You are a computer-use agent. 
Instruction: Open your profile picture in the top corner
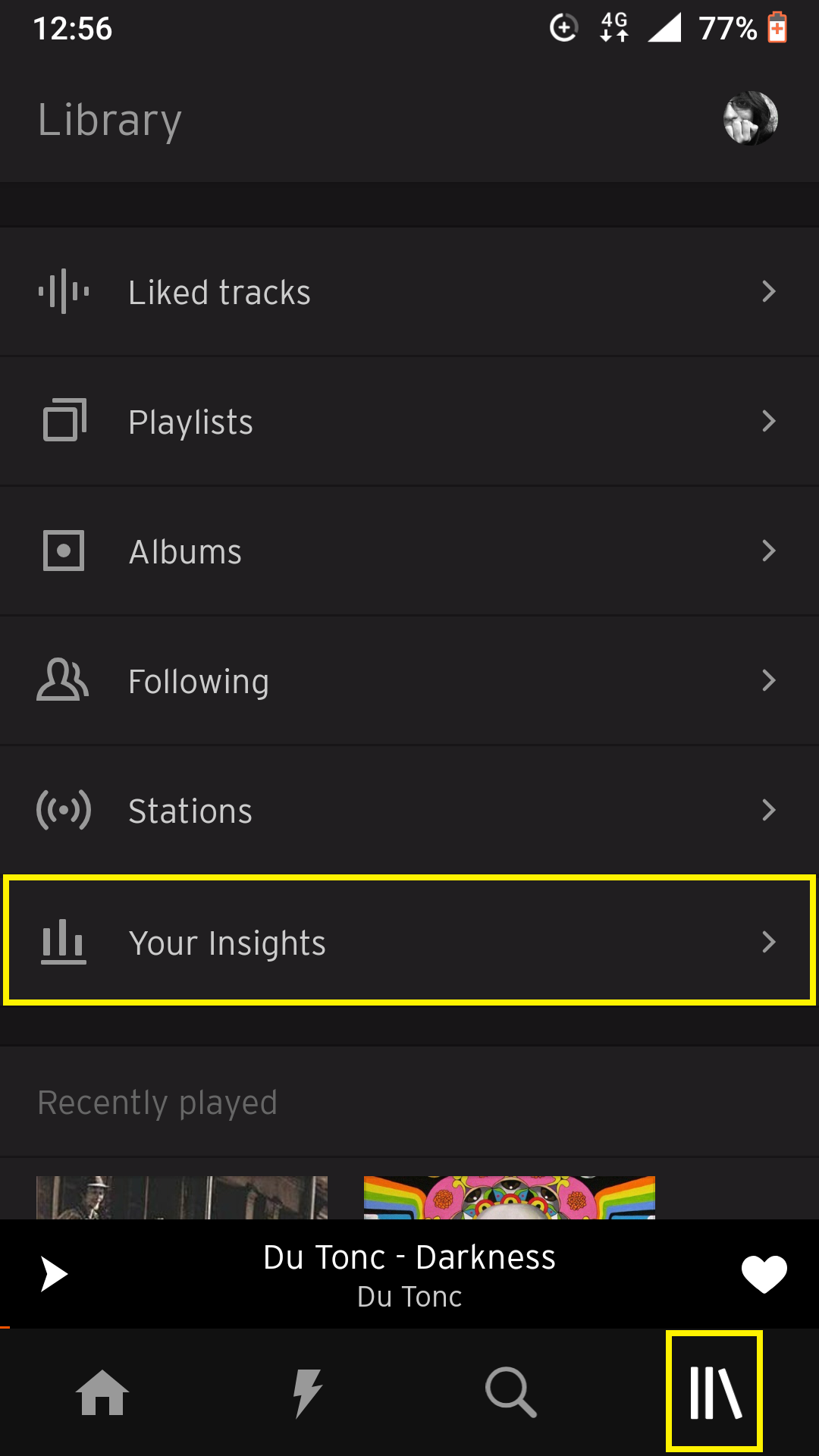point(752,118)
